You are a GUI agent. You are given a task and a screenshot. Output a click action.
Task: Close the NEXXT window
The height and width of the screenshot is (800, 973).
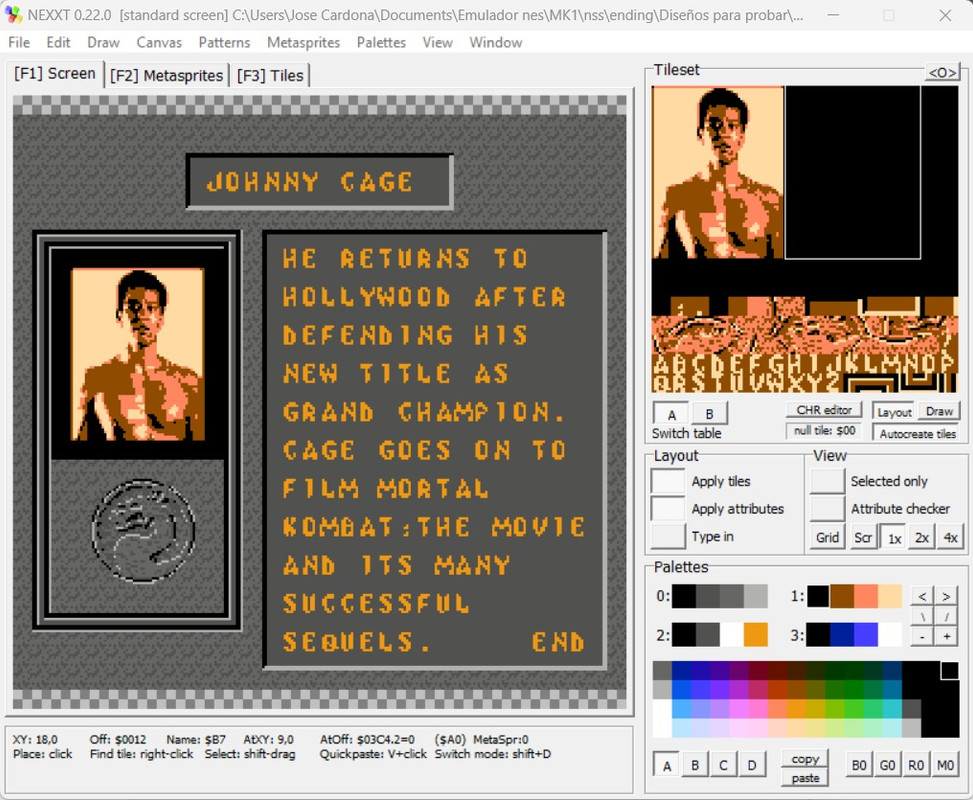(x=945, y=15)
